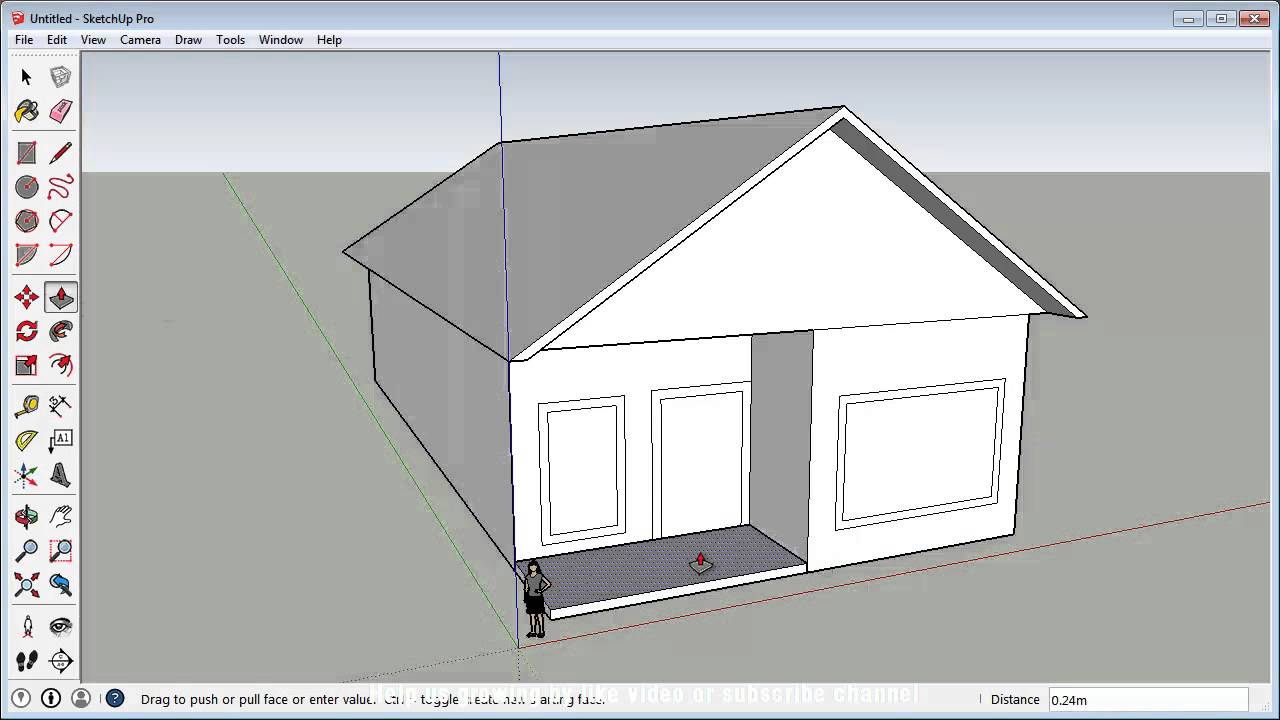This screenshot has width=1280, height=720.
Task: Select the Section Plane tool
Action: (x=61, y=660)
